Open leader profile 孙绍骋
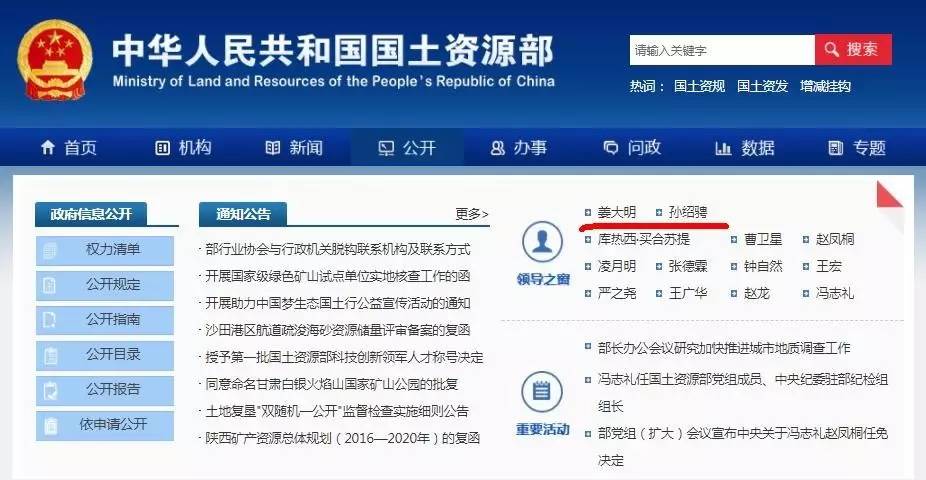Viewport: 926px width, 480px height. tap(688, 213)
